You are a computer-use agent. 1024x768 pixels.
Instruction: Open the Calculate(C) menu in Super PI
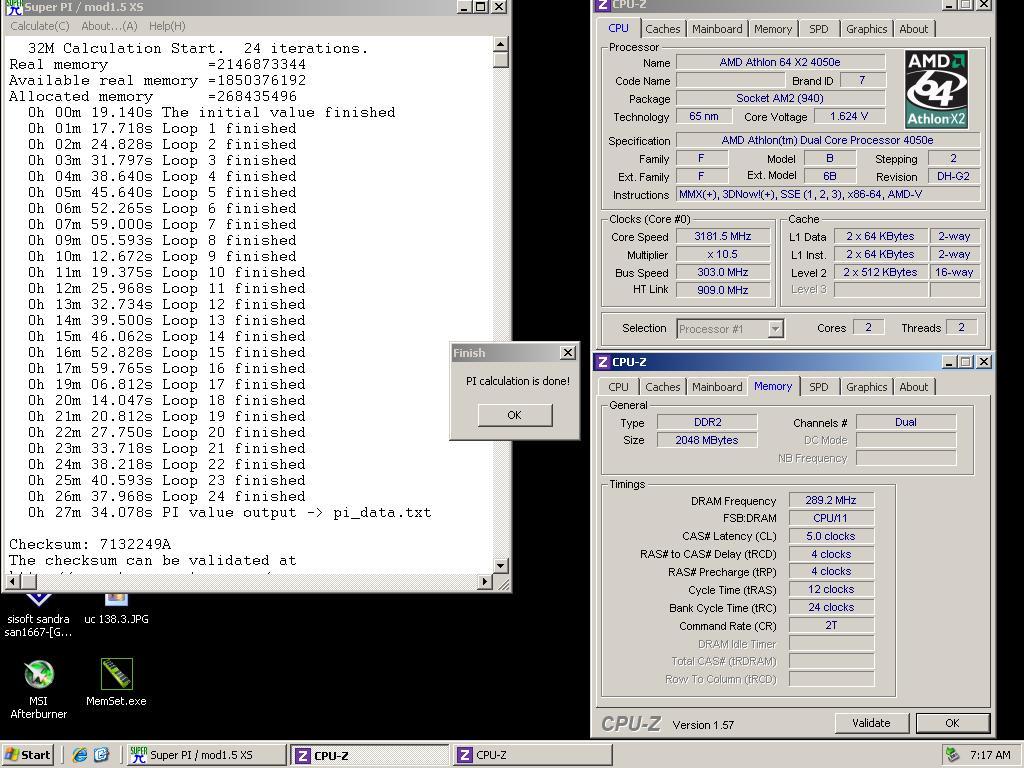click(40, 26)
